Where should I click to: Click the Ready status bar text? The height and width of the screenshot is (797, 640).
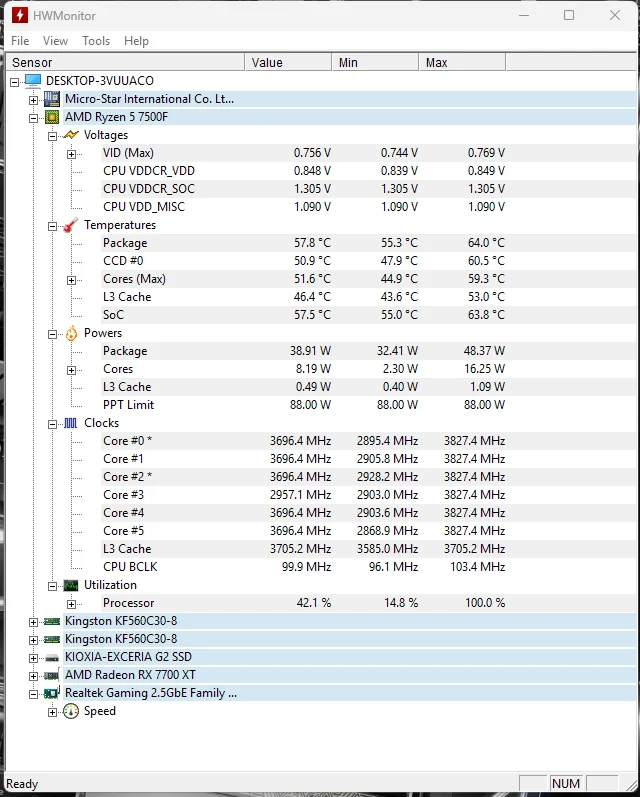click(x=22, y=784)
